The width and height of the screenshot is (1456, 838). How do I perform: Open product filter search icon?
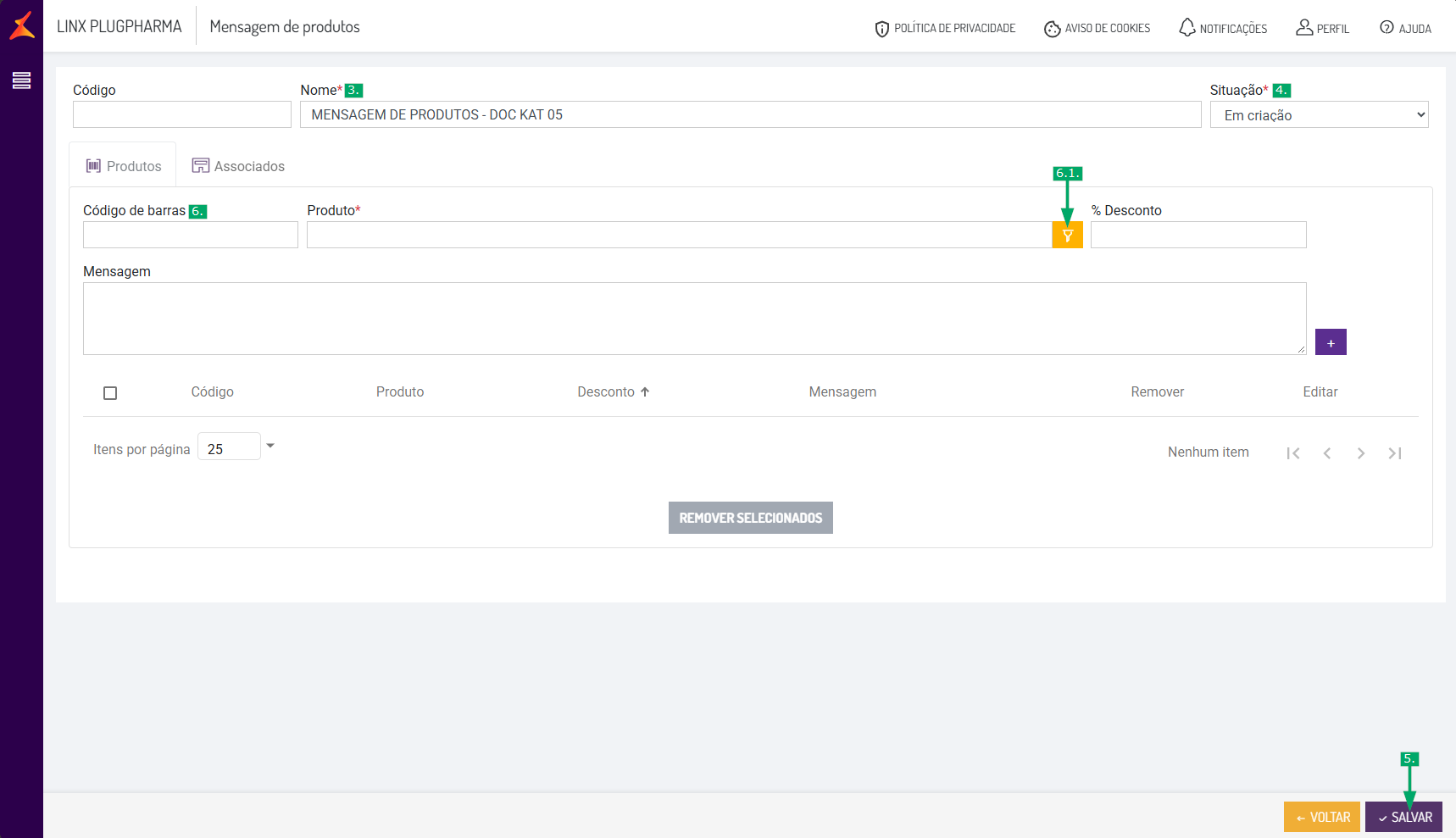(x=1067, y=235)
